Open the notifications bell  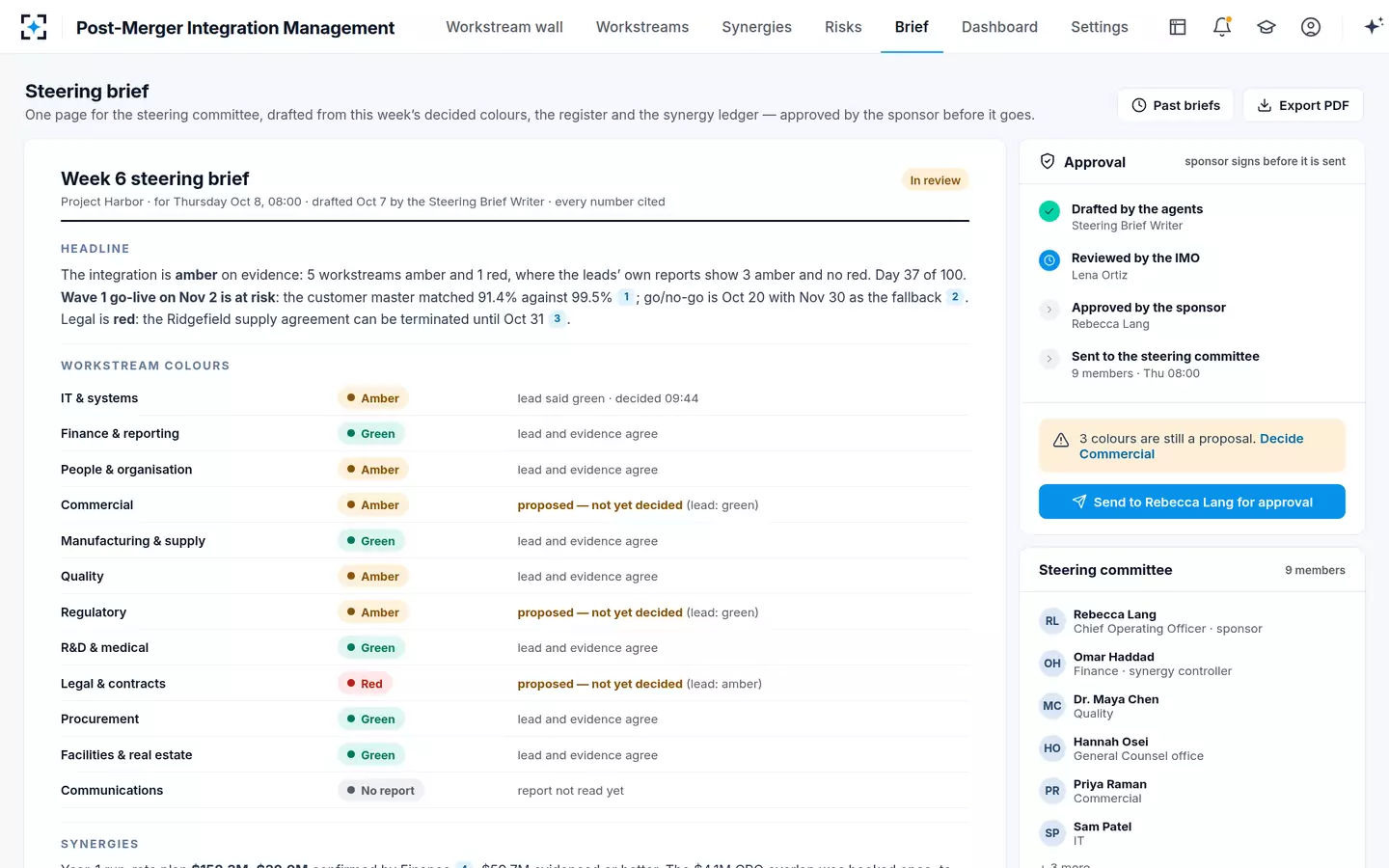click(1222, 27)
